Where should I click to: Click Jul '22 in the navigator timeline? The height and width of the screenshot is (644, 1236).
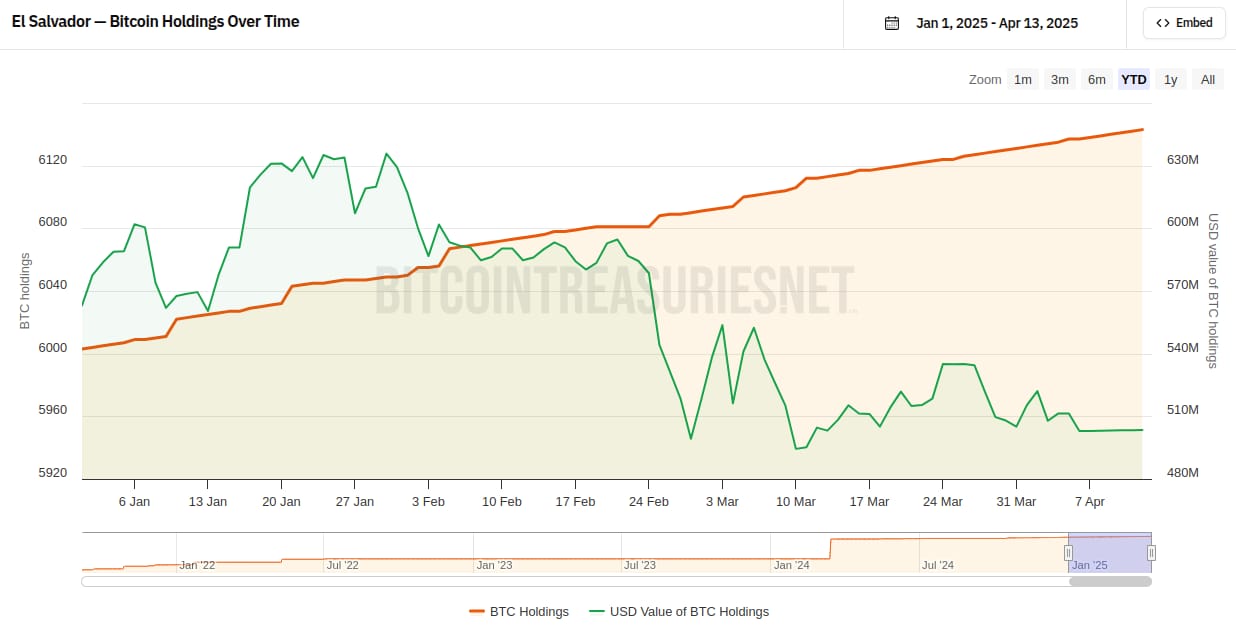pyautogui.click(x=342, y=565)
